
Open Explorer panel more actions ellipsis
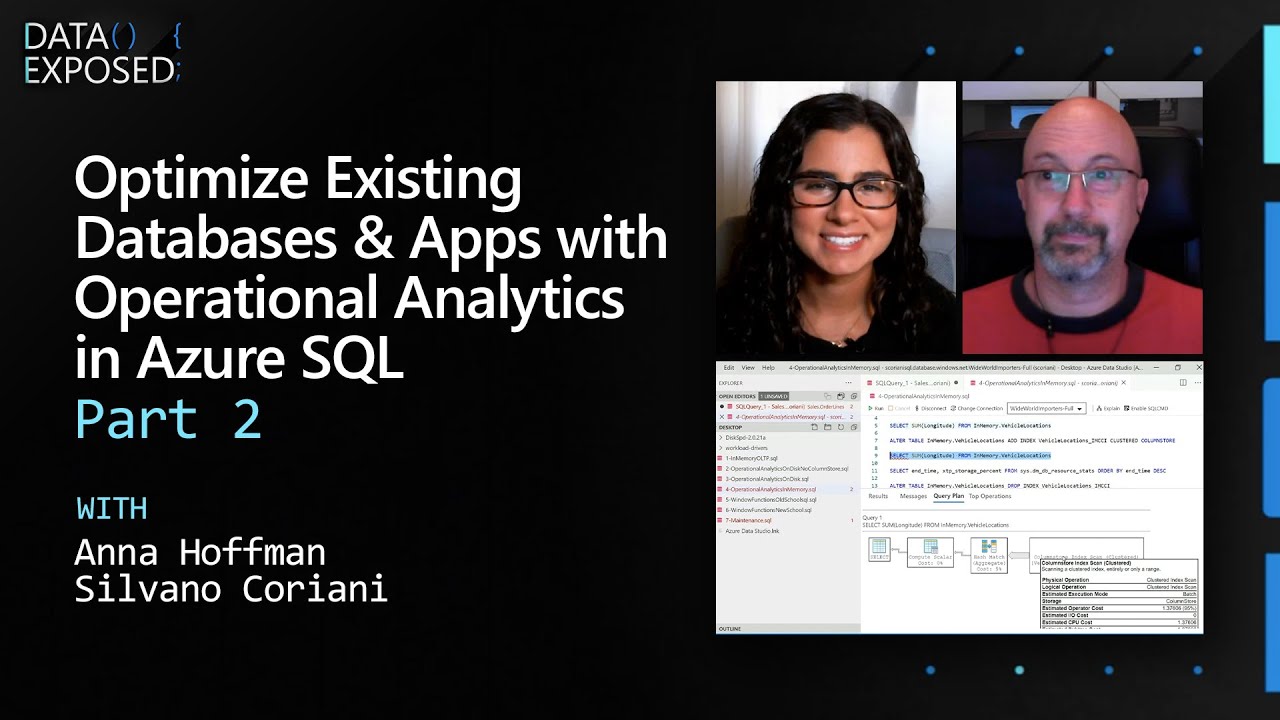click(x=848, y=383)
